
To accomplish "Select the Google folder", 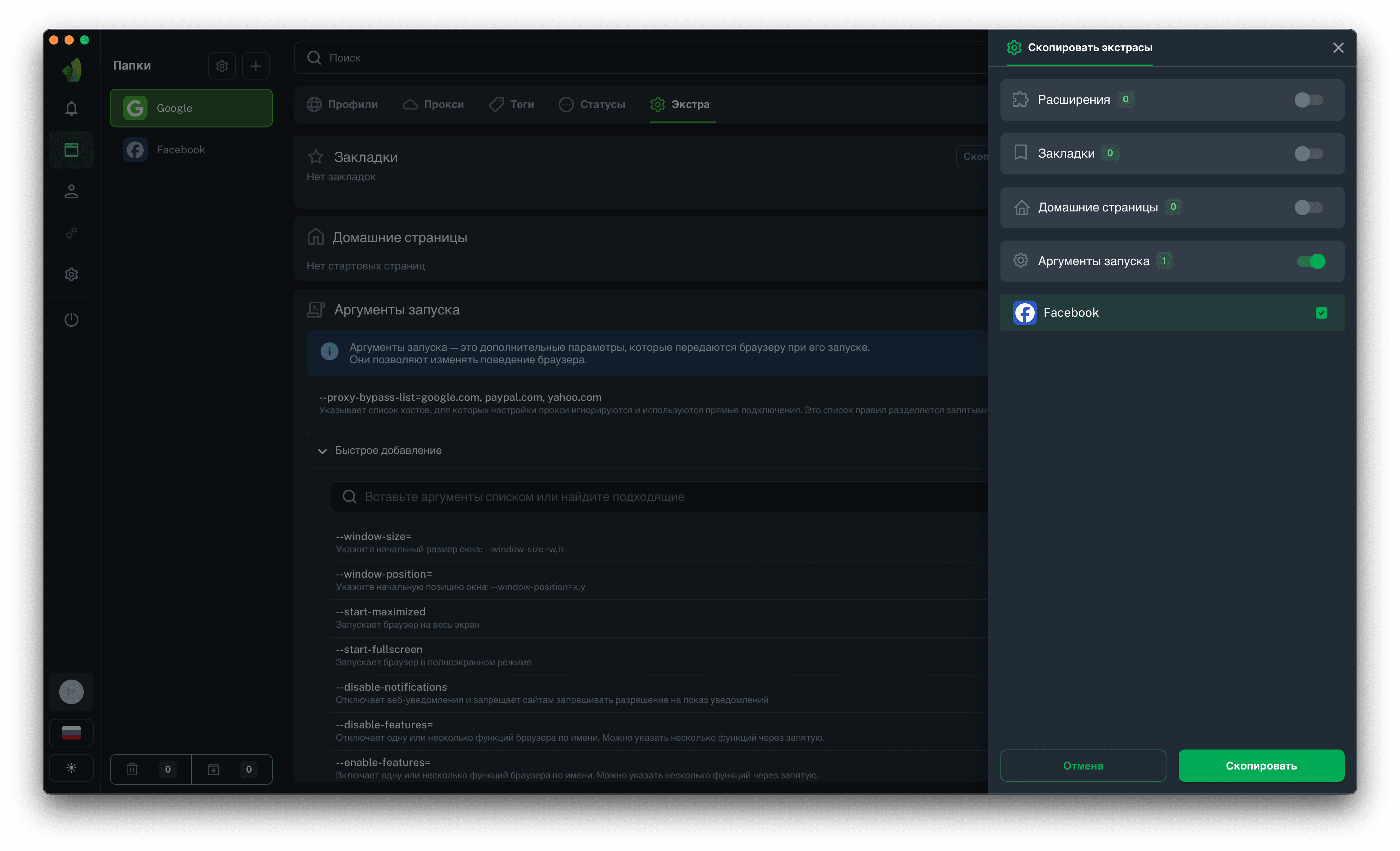I will (x=191, y=108).
